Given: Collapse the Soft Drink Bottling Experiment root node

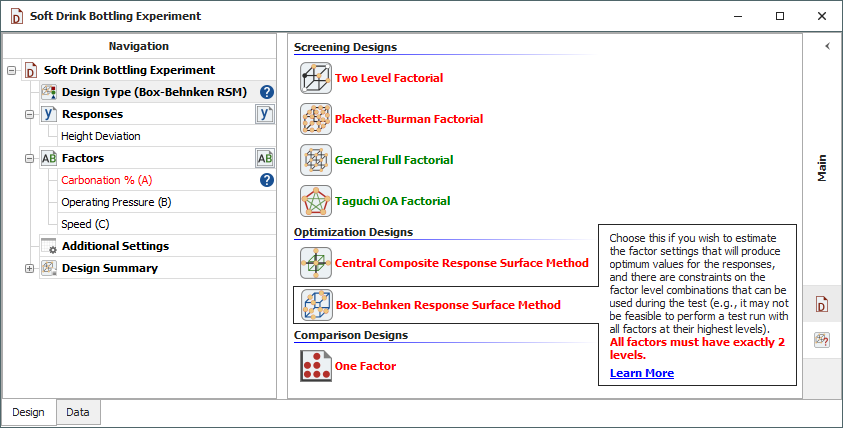Looking at the screenshot, I should coord(11,70).
